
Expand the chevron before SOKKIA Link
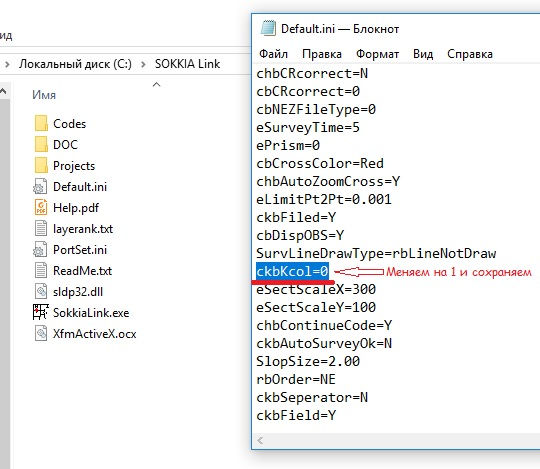coord(143,64)
